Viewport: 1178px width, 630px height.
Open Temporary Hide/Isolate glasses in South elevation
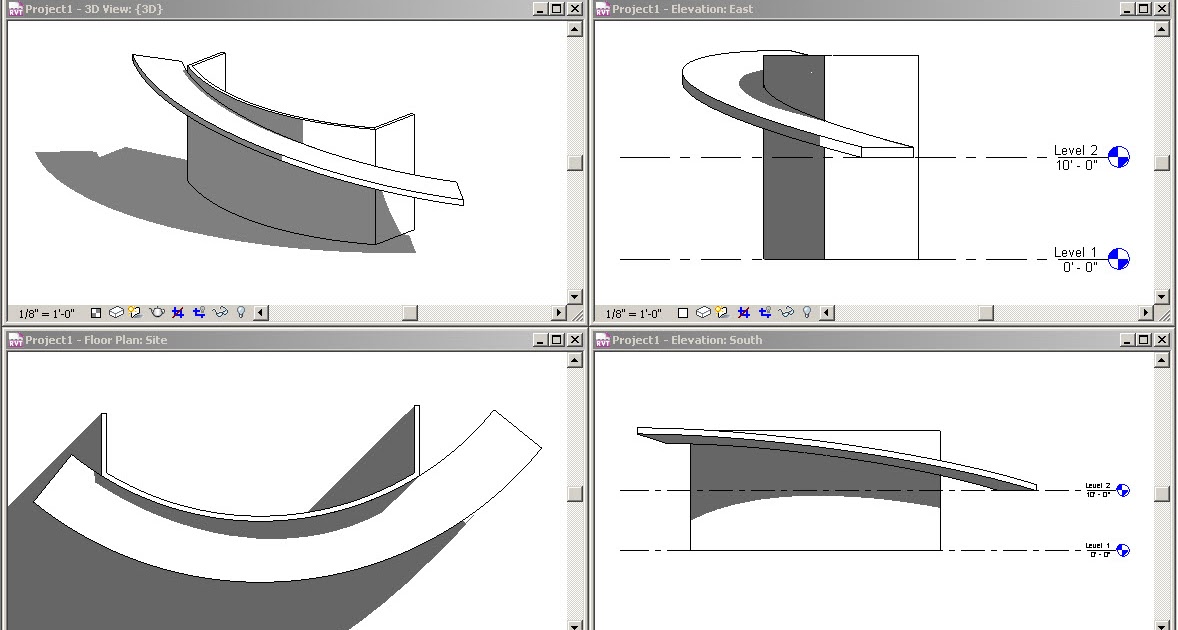785,629
